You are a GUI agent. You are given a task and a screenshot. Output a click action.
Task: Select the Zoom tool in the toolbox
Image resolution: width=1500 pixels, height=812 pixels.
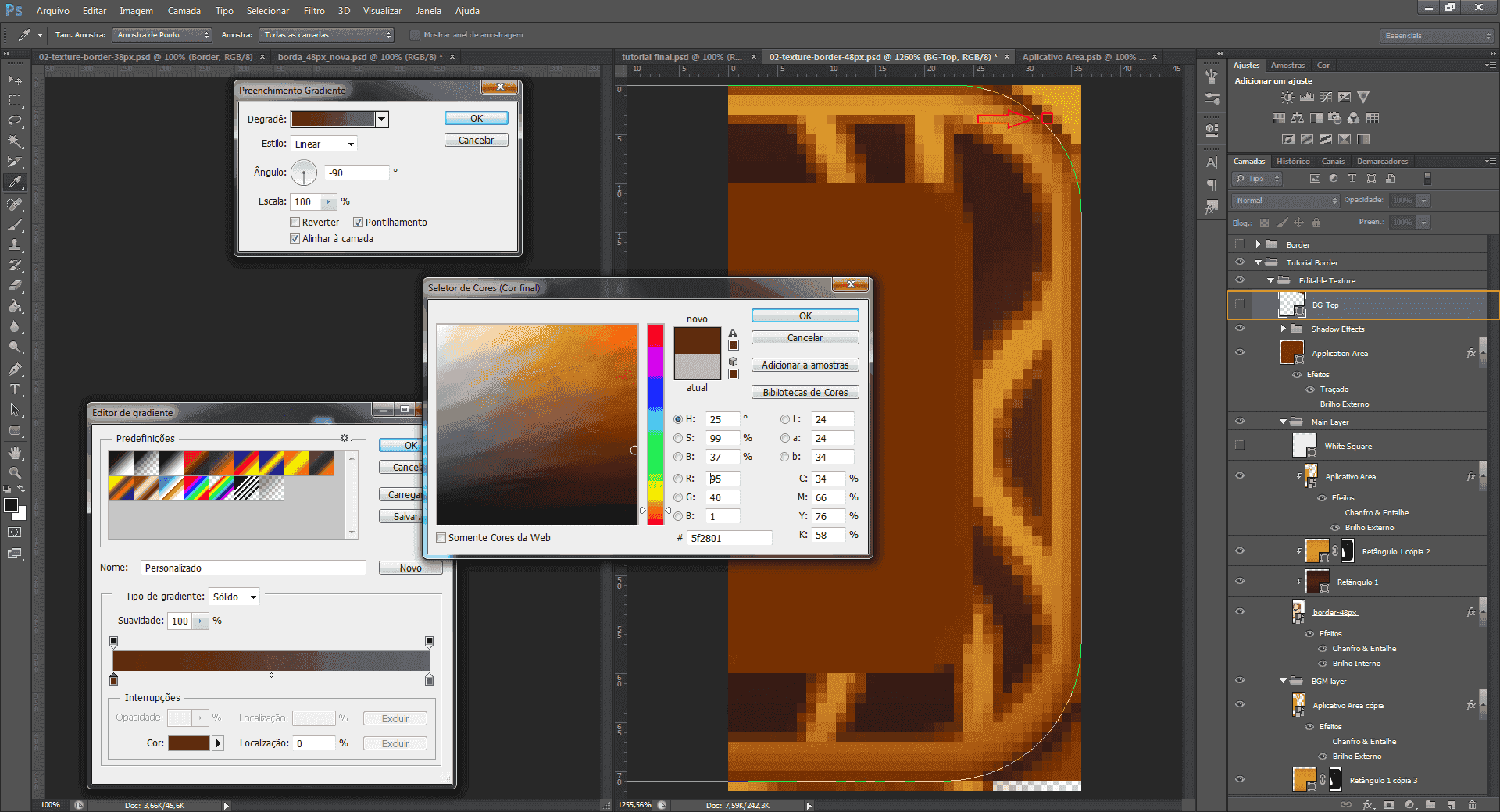(15, 473)
